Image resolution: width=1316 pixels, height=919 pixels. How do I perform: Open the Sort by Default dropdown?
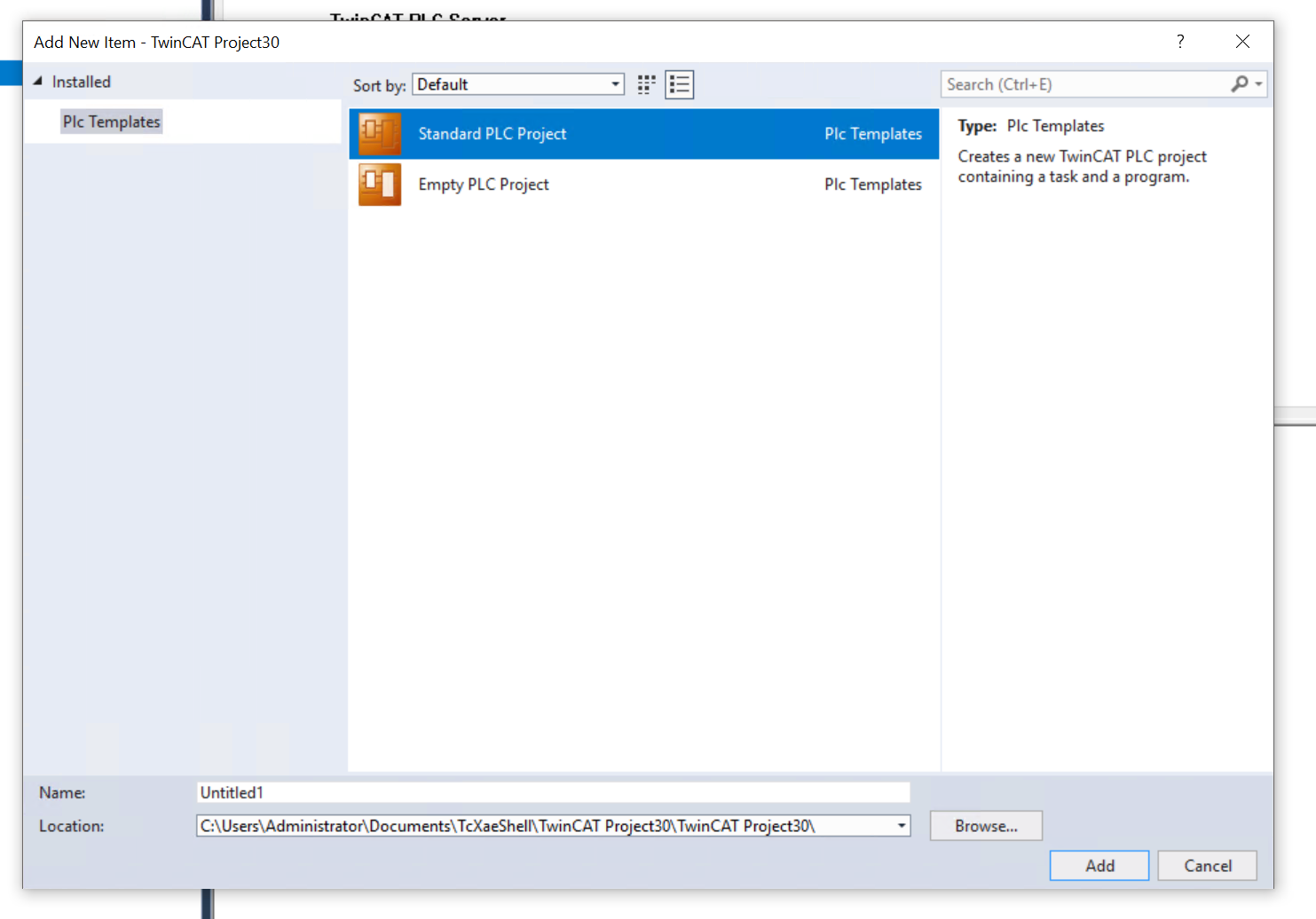[x=518, y=84]
